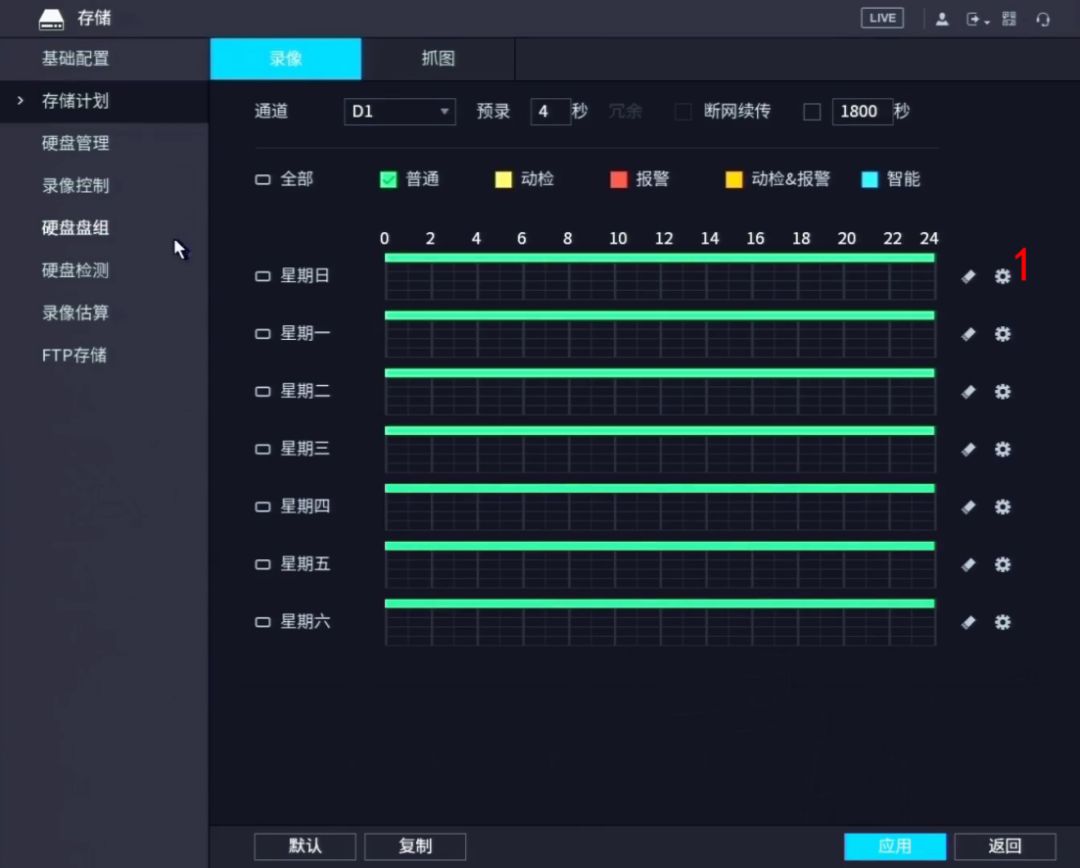Click the gear settings icon for 星期日
Image resolution: width=1080 pixels, height=868 pixels.
click(x=1002, y=277)
